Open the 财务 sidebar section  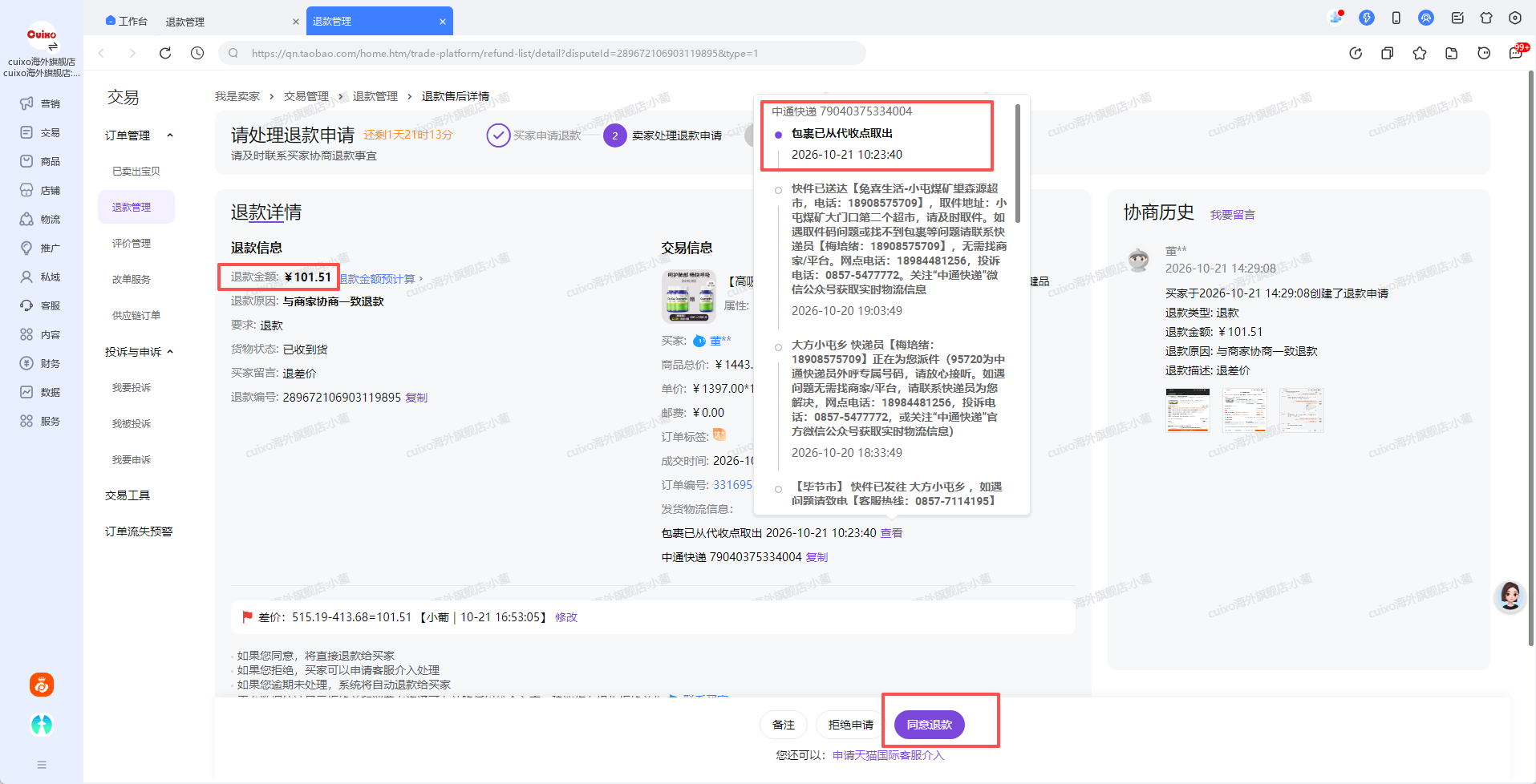(x=40, y=363)
